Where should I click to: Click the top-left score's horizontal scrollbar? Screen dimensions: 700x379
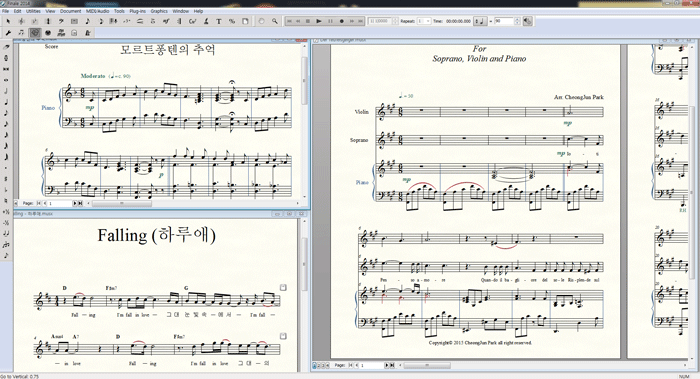(x=122, y=203)
